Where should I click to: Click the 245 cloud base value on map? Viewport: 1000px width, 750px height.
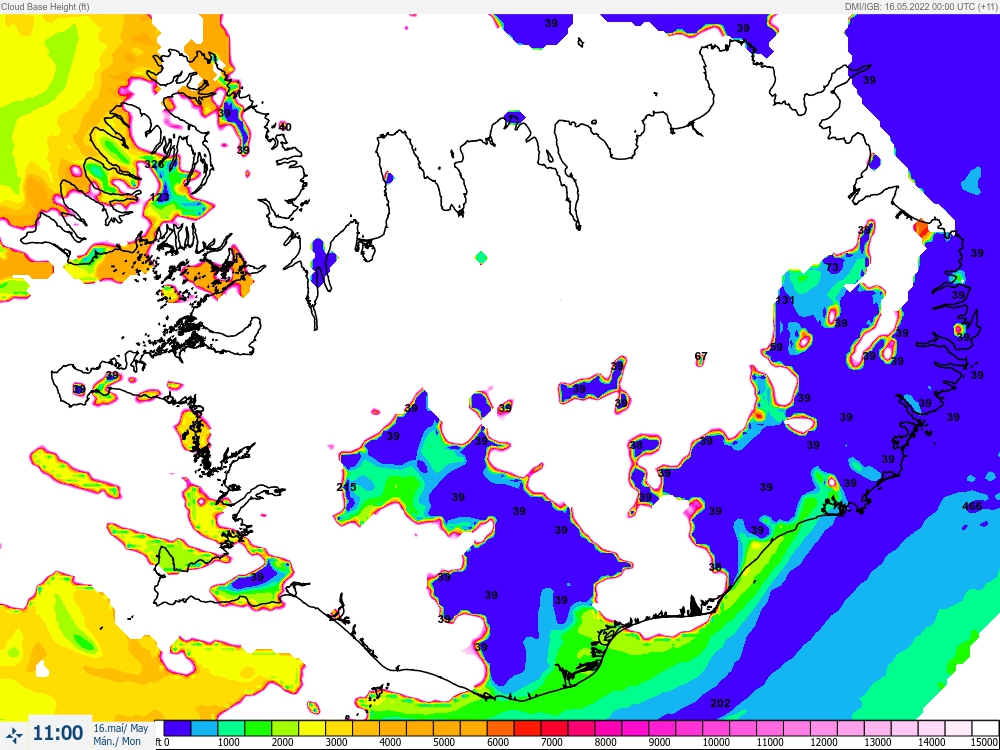(346, 487)
